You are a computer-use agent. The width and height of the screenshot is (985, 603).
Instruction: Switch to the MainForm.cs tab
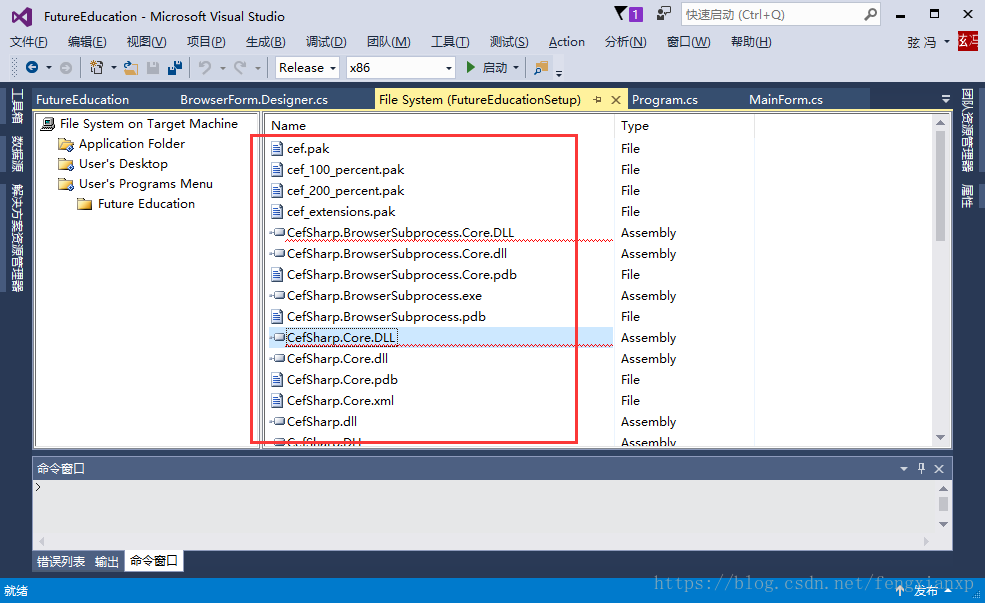tap(785, 100)
